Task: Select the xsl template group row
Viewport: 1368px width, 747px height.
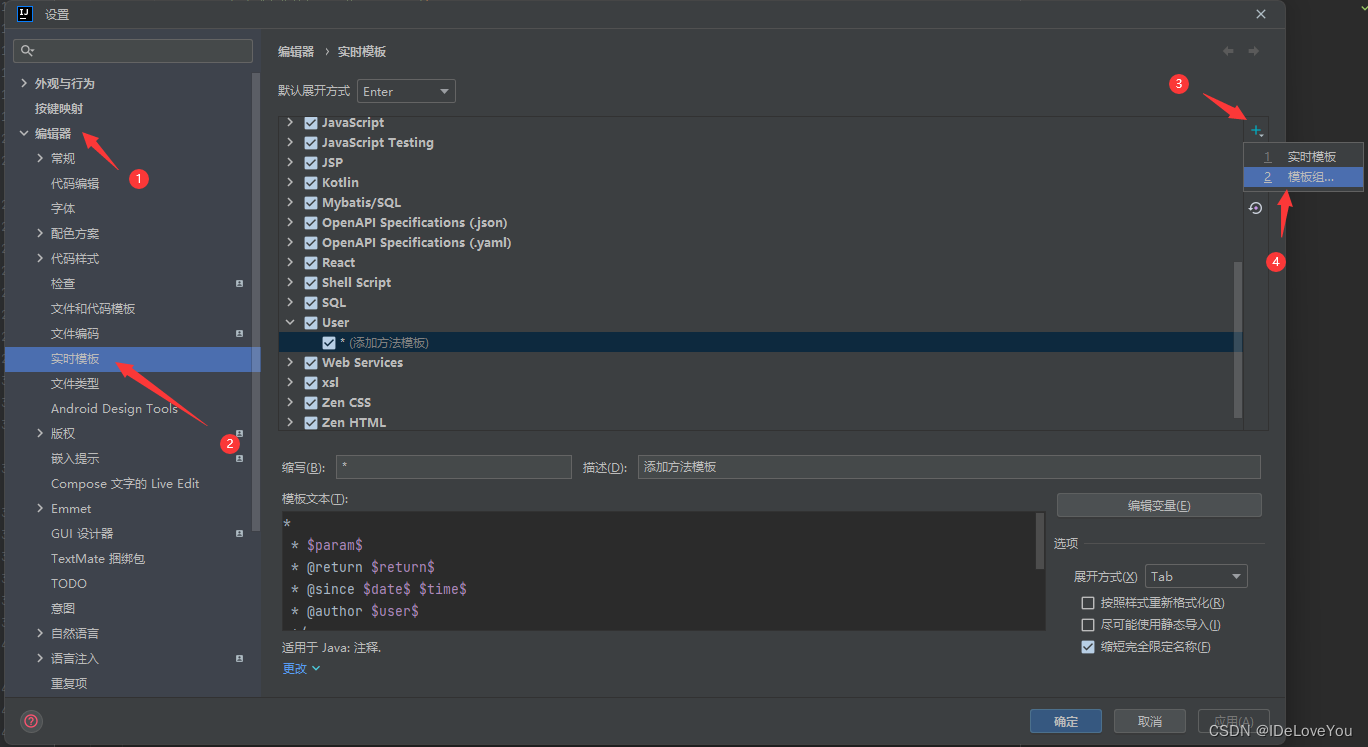Action: (760, 382)
